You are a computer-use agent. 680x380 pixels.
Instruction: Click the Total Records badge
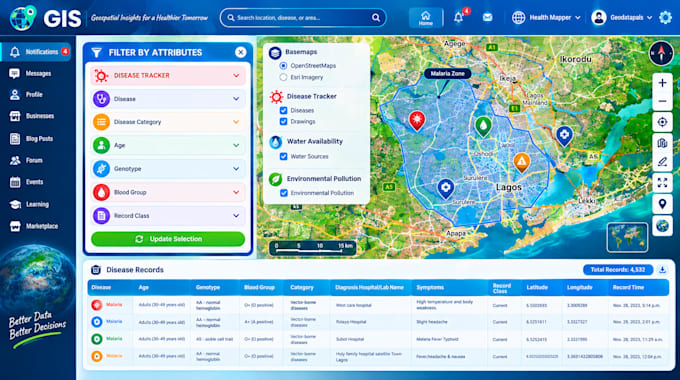pos(618,270)
